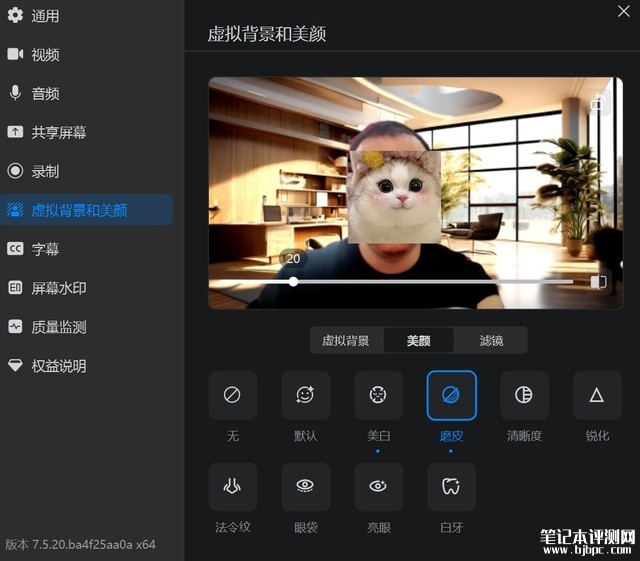Select 磨皮 skin smoothing effect
The height and width of the screenshot is (561, 640).
451,395
